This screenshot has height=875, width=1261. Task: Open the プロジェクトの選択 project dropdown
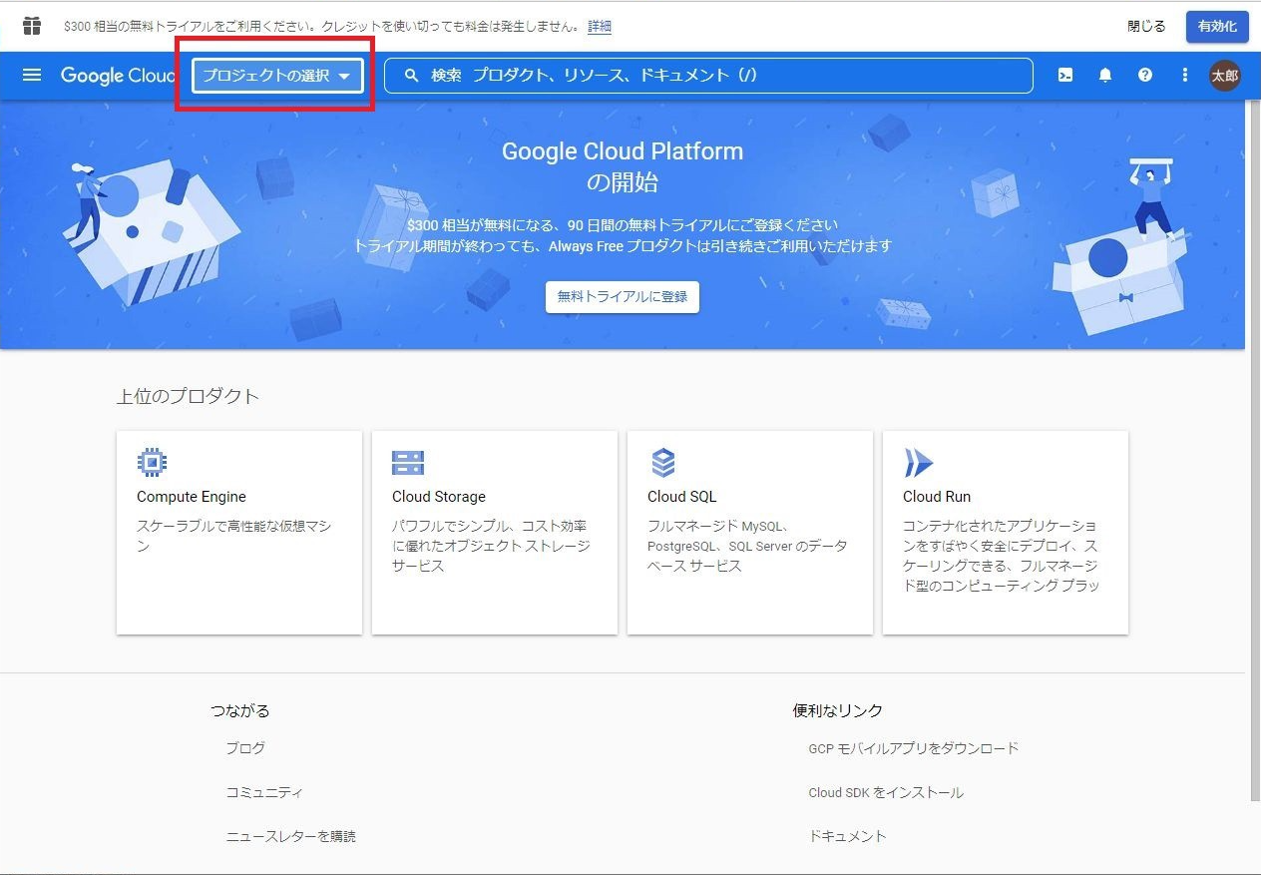278,75
